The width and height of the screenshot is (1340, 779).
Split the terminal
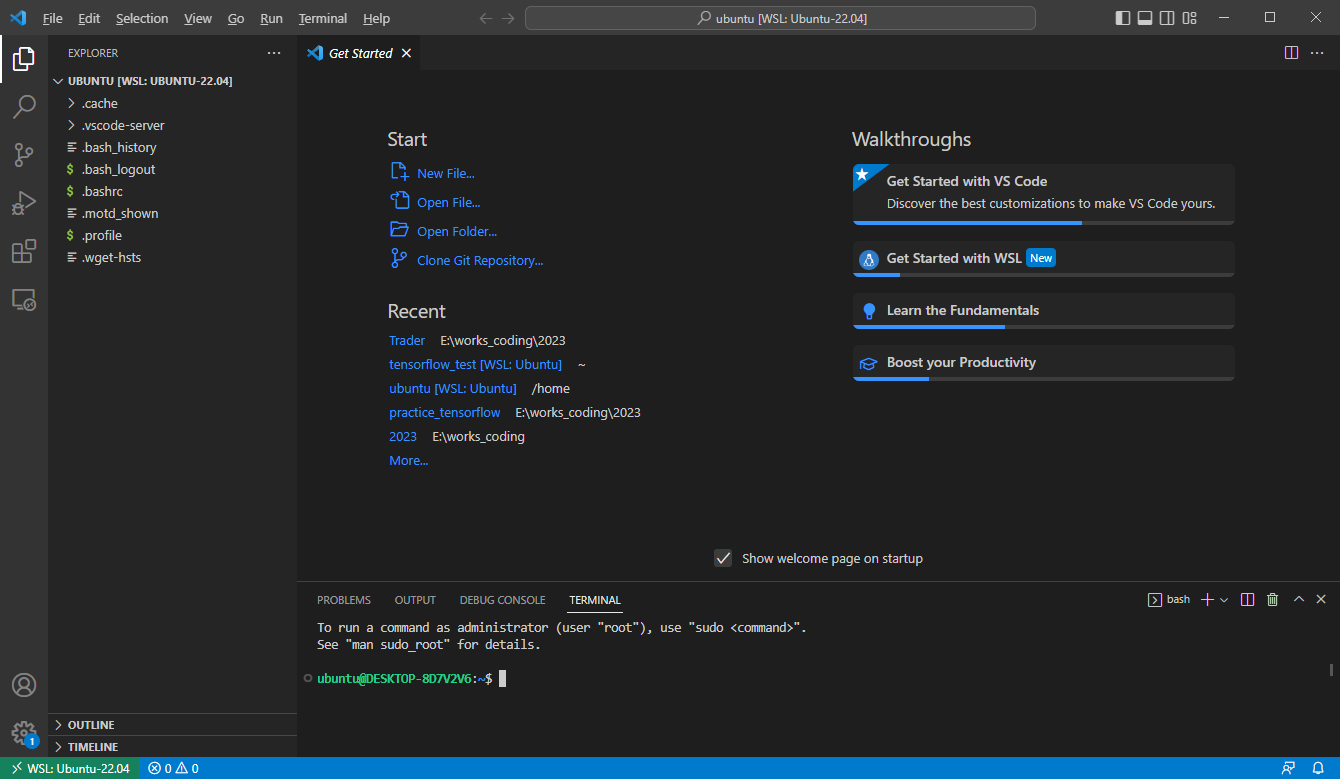[1247, 599]
